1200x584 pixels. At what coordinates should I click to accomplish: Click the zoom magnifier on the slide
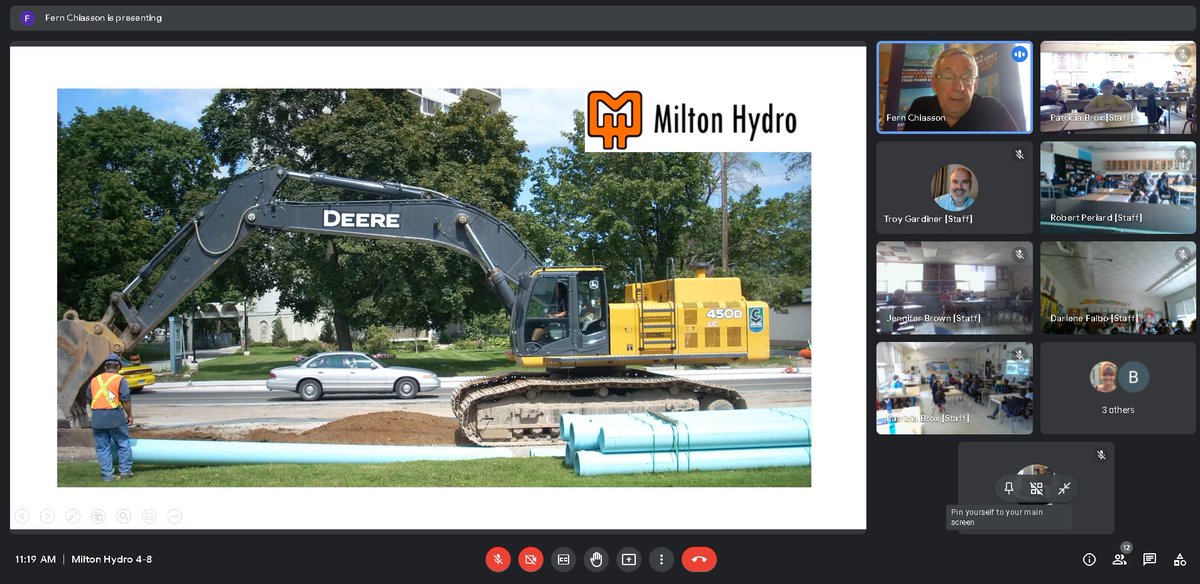[x=123, y=516]
